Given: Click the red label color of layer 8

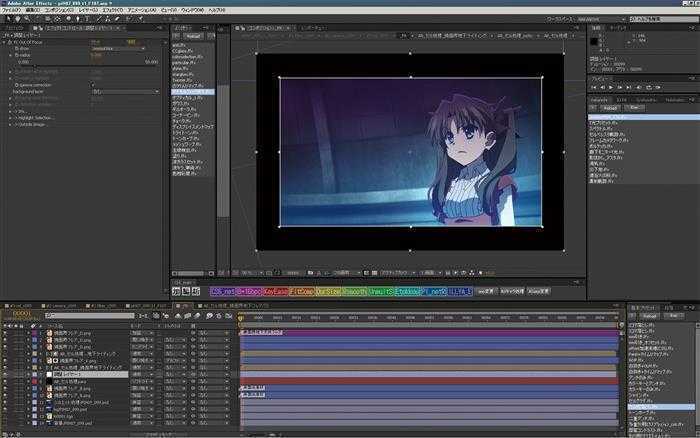Looking at the screenshot, I should (35, 381).
